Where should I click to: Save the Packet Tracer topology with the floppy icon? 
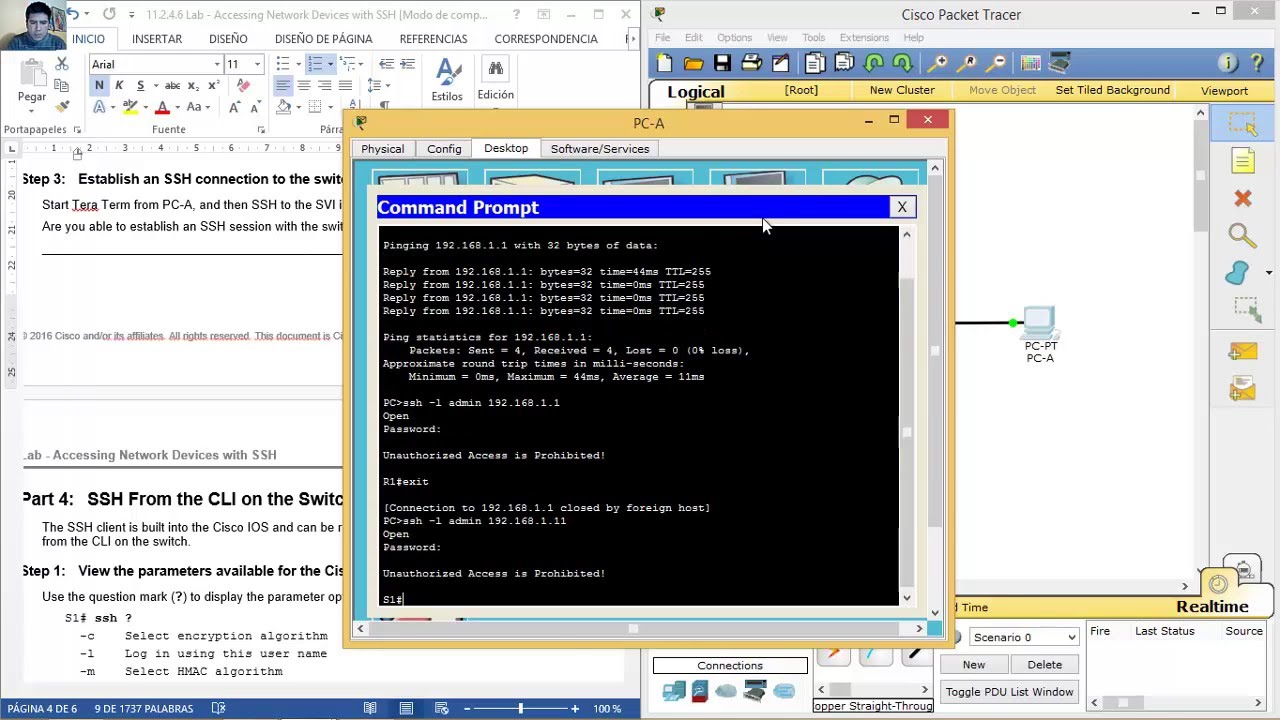[x=722, y=64]
